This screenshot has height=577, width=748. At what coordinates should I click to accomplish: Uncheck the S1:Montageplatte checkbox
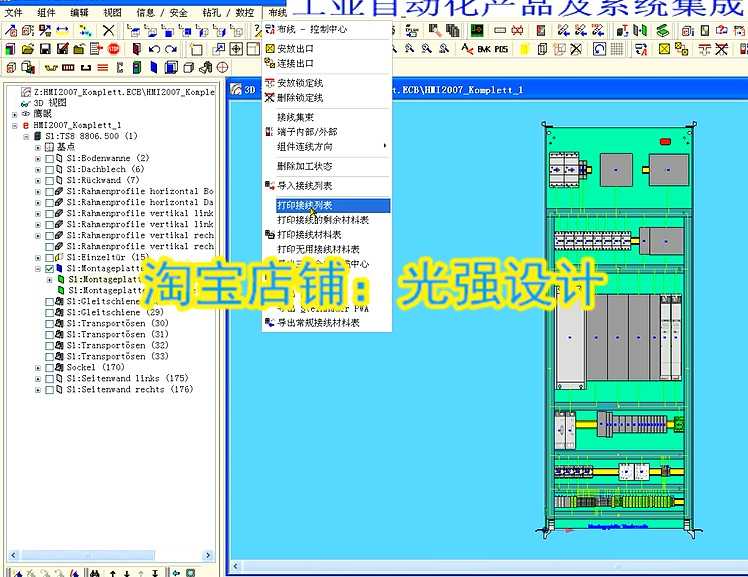pyautogui.click(x=50, y=268)
